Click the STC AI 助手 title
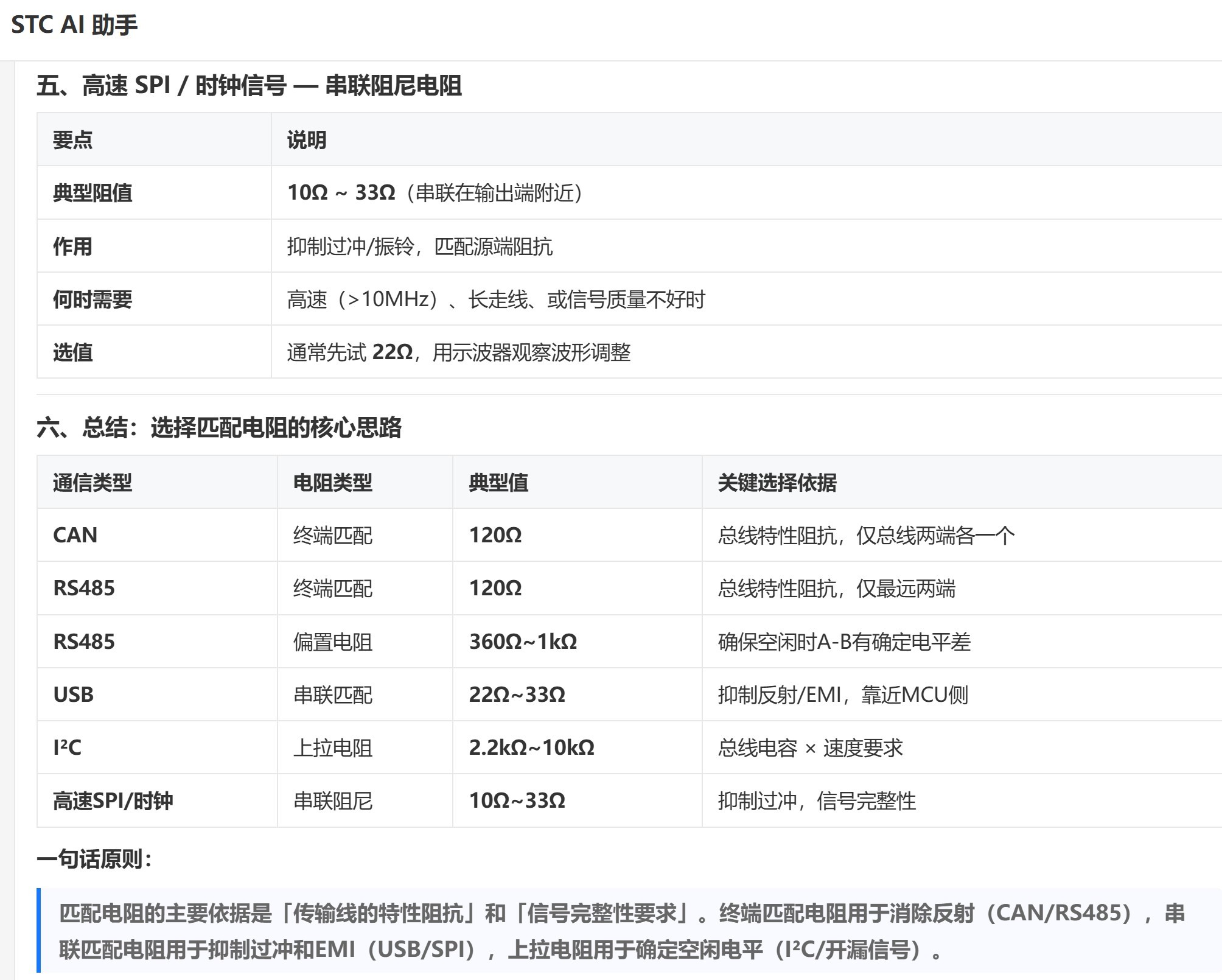 (x=74, y=25)
